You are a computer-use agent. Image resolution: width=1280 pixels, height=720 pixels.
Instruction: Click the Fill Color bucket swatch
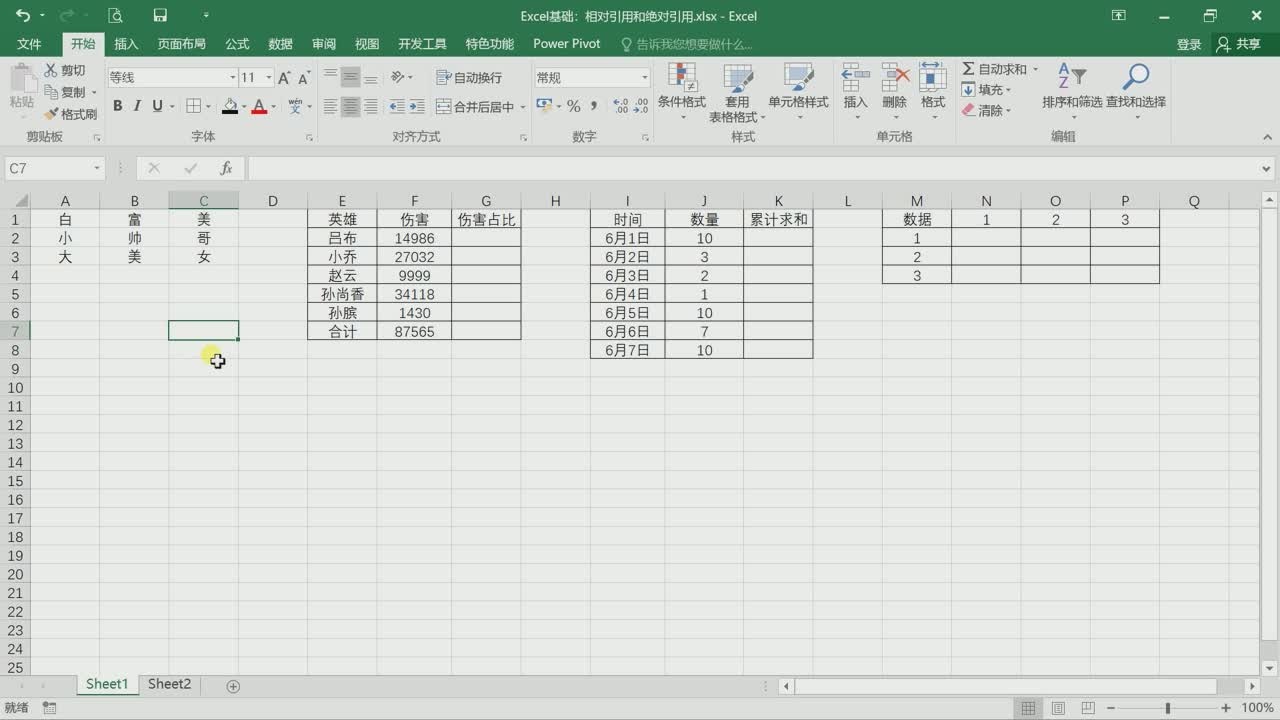pyautogui.click(x=229, y=106)
